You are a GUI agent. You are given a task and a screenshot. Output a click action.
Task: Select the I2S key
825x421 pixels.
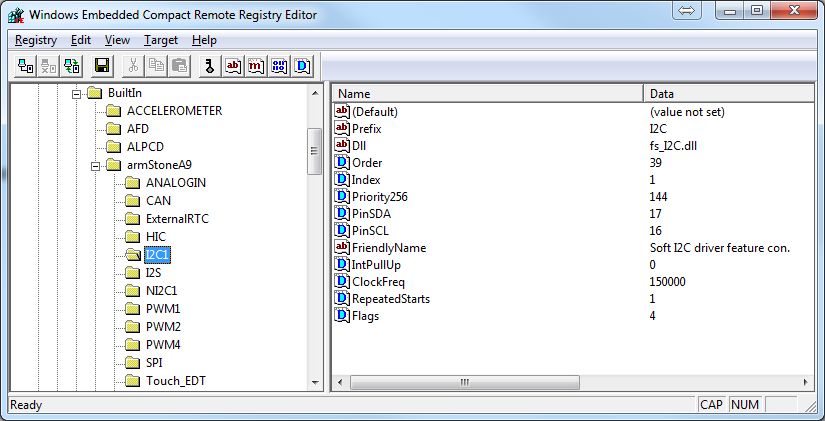[x=154, y=273]
